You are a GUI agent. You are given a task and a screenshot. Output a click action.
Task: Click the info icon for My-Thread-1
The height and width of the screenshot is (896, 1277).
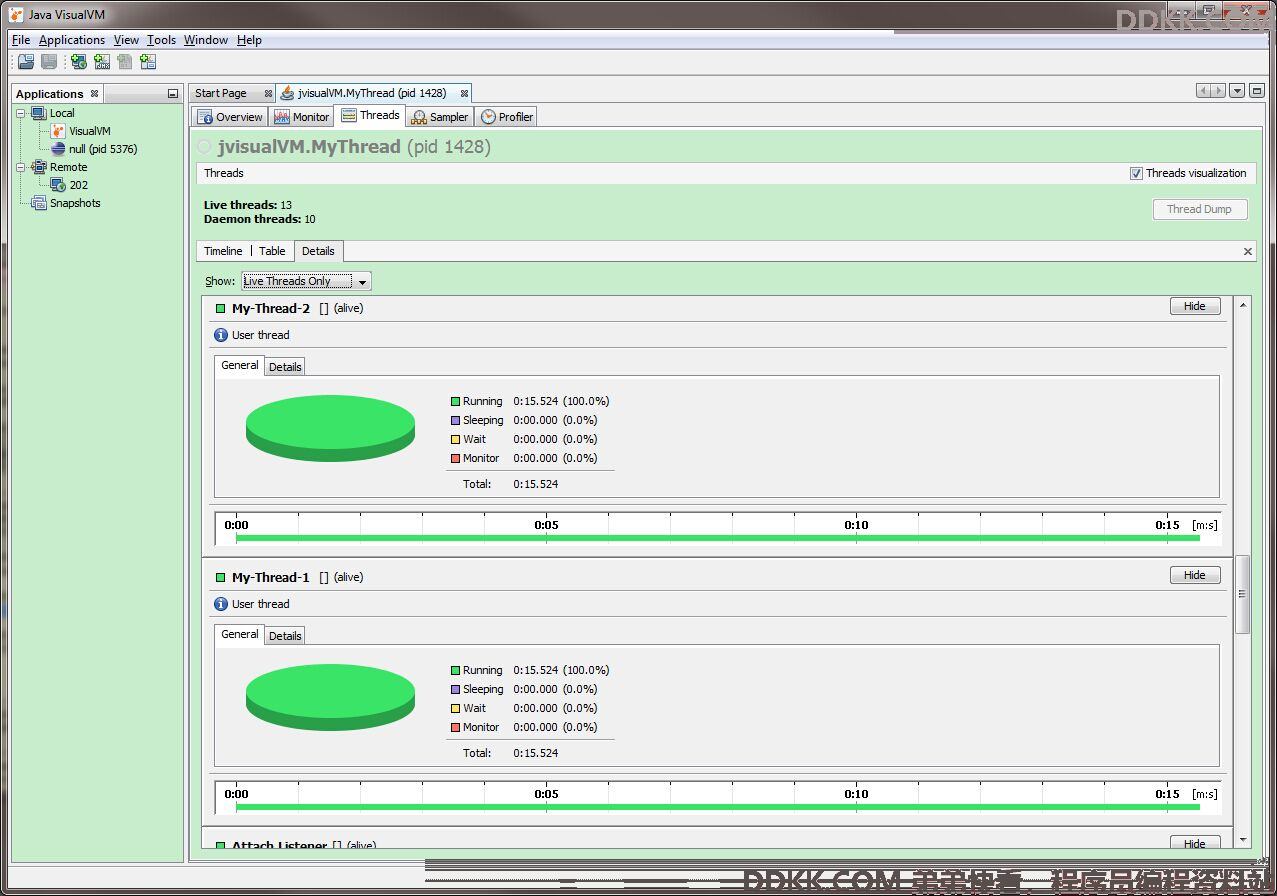coord(221,604)
